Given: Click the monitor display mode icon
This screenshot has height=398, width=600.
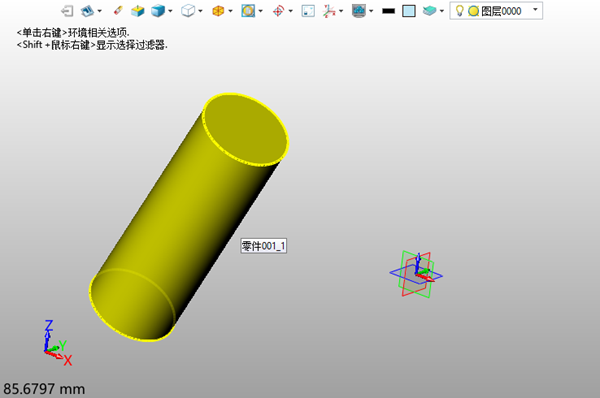Looking at the screenshot, I should pos(359,11).
